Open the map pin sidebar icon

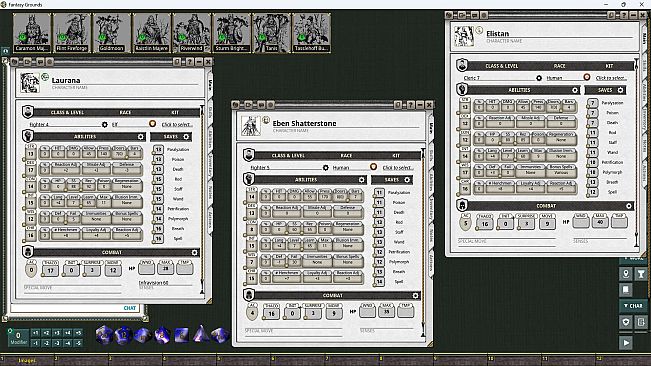[x=626, y=273]
